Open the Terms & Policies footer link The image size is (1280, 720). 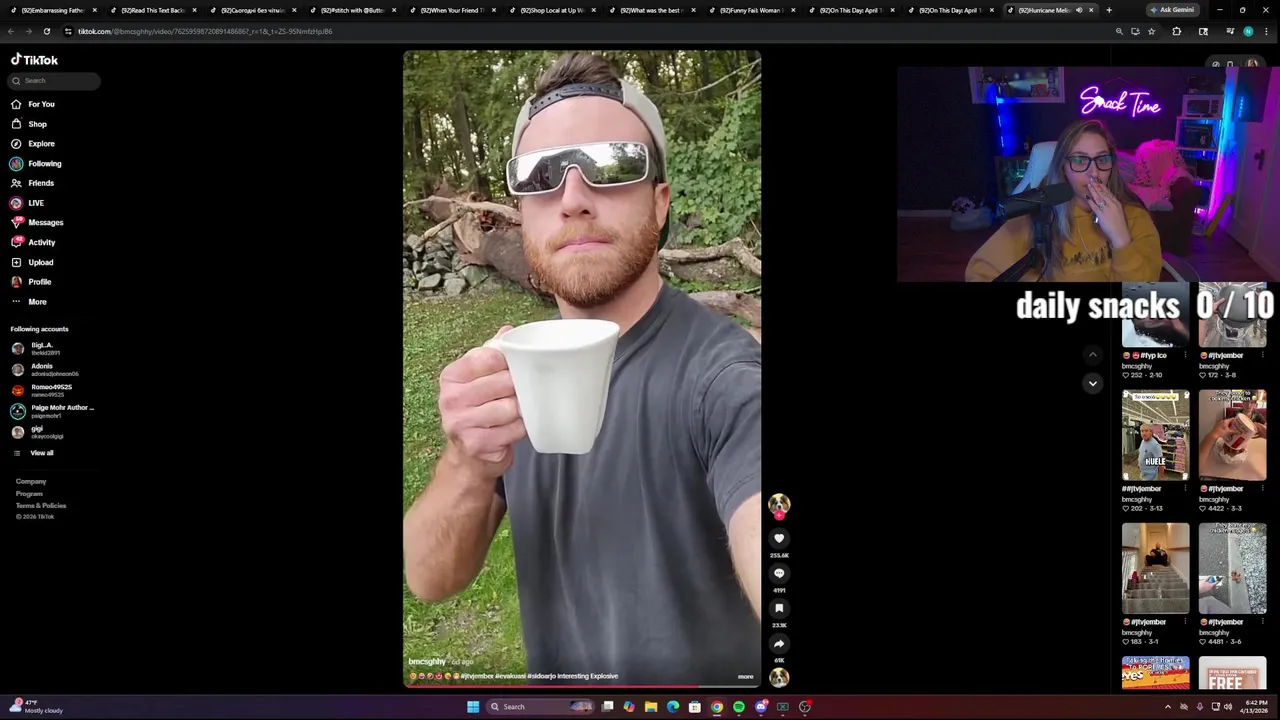coord(41,505)
